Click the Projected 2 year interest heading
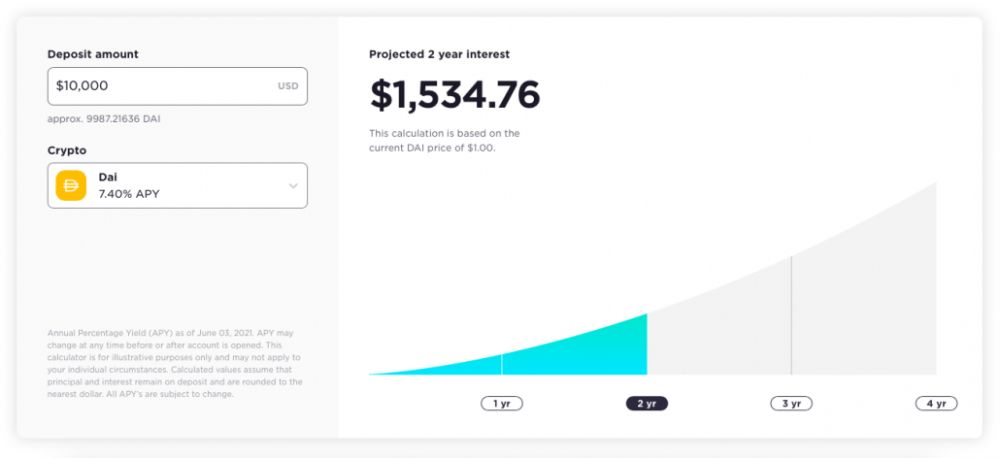This screenshot has height=458, width=1000. tap(439, 54)
